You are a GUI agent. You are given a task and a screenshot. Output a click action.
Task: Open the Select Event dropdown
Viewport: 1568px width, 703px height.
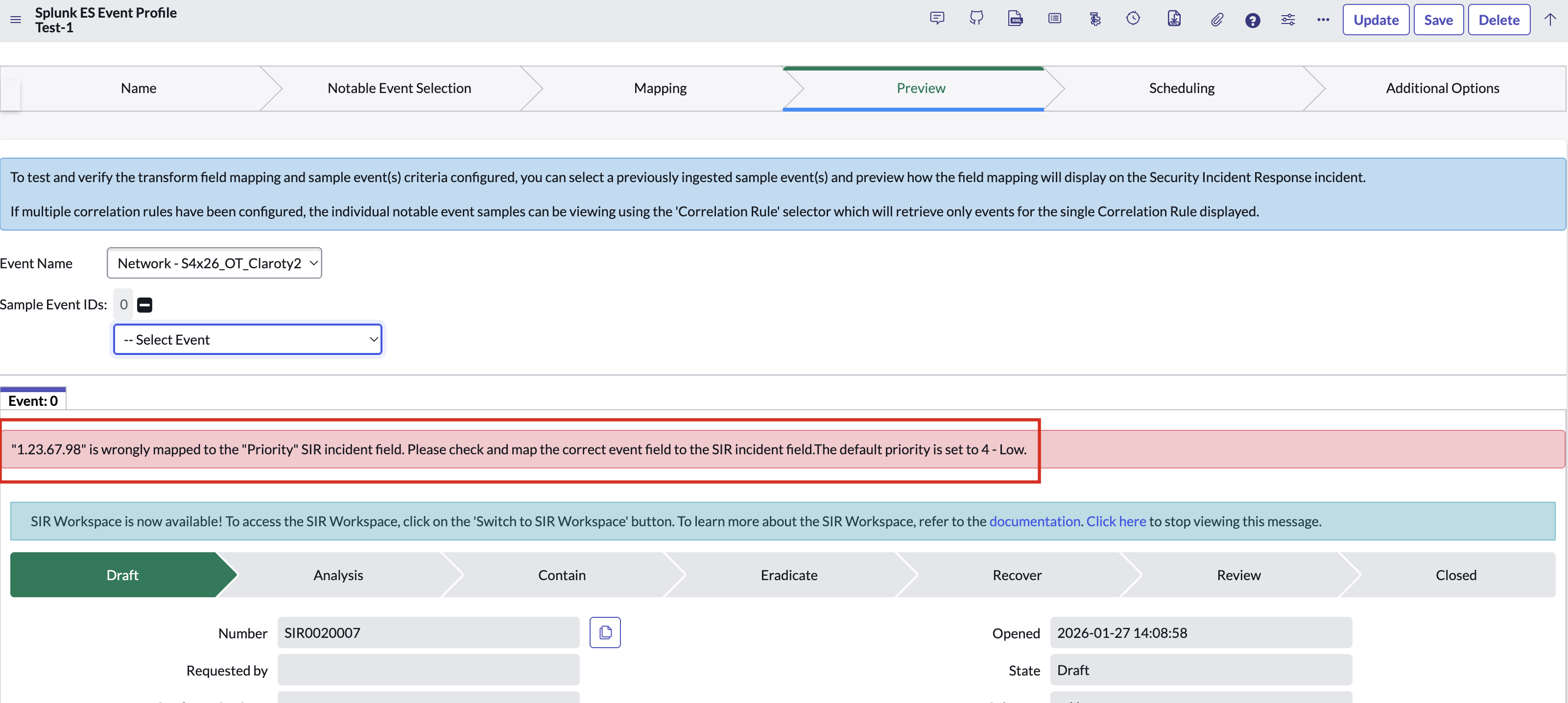(248, 340)
